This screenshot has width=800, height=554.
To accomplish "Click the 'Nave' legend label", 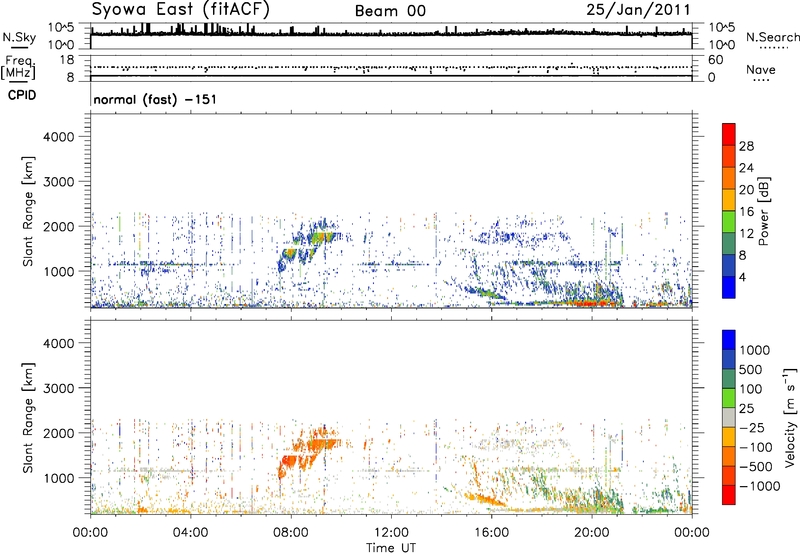I will [x=761, y=70].
